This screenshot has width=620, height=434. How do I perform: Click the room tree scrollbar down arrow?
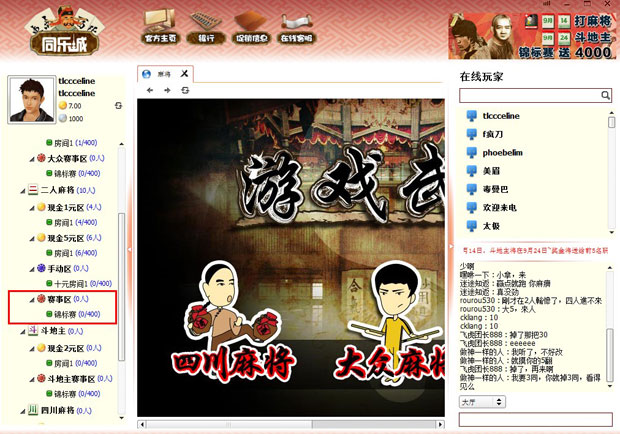pyautogui.click(x=121, y=418)
